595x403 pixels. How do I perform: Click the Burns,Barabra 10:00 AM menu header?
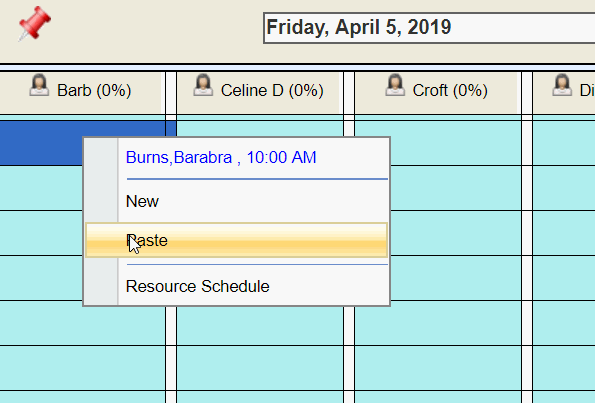click(221, 157)
